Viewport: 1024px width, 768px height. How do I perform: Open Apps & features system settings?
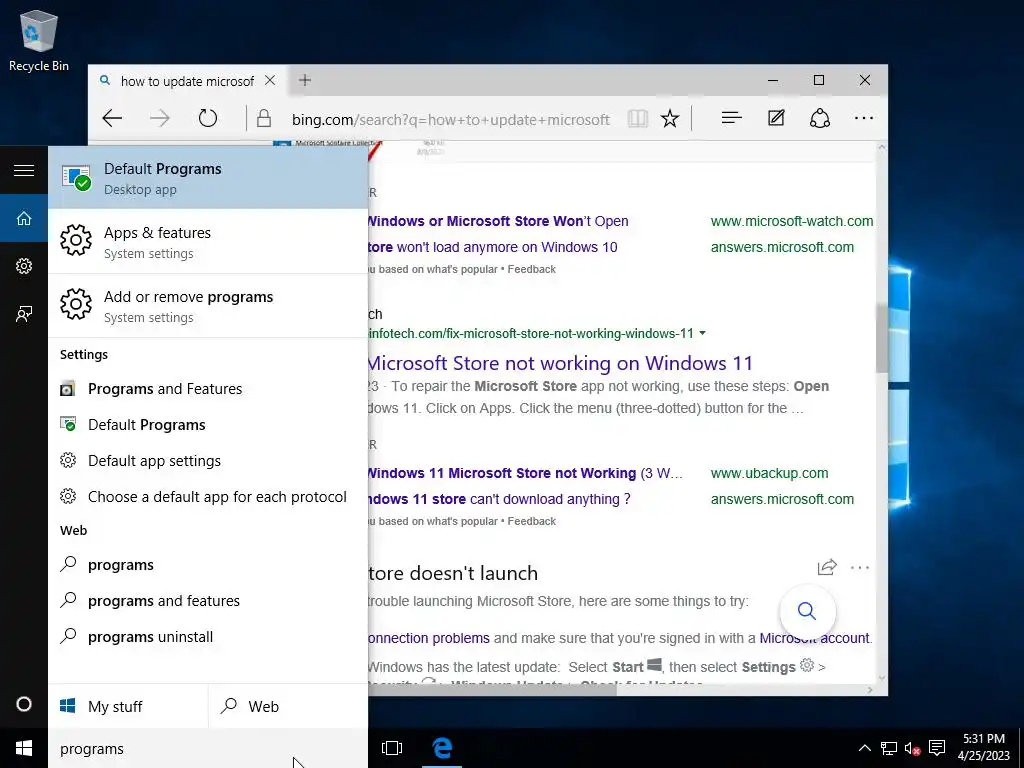(x=208, y=242)
